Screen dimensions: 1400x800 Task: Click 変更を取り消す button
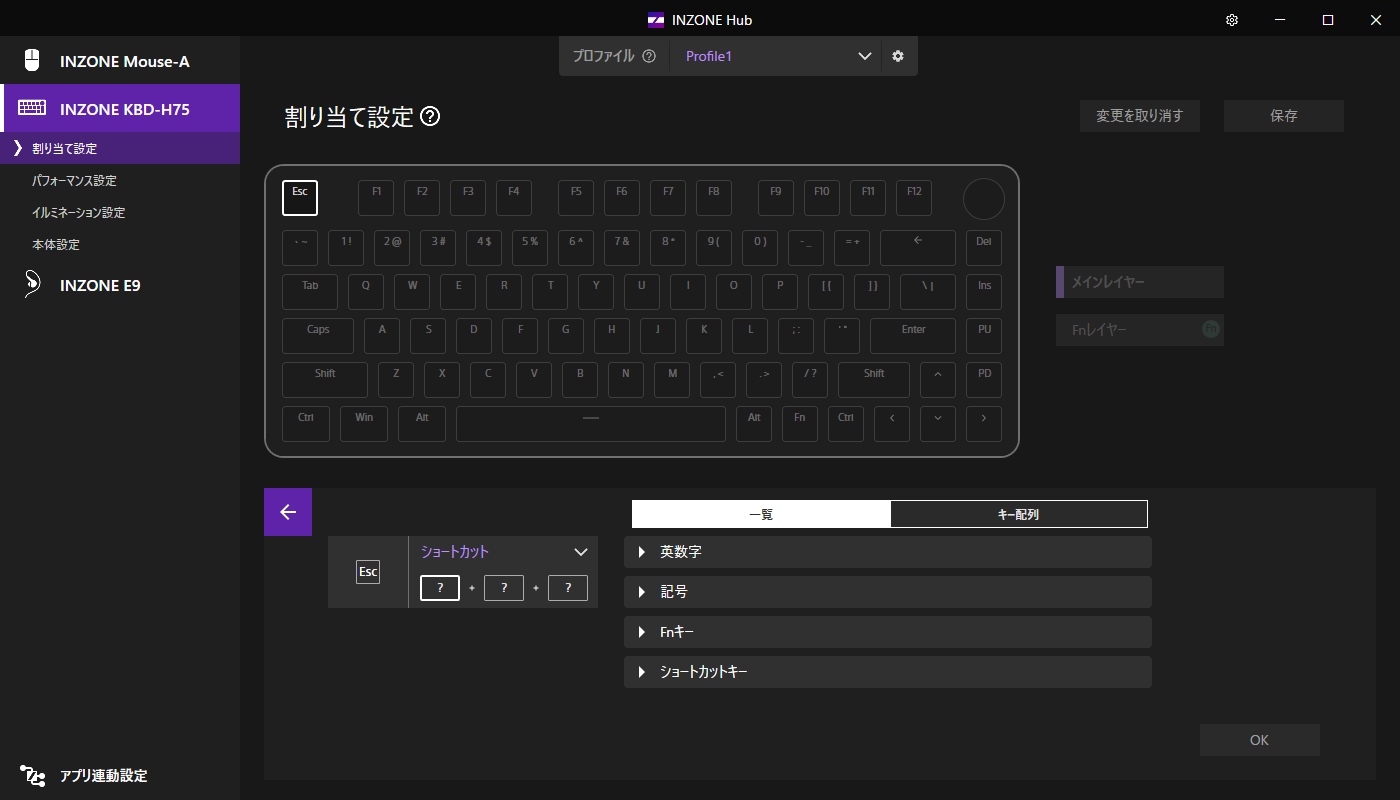pyautogui.click(x=1140, y=116)
